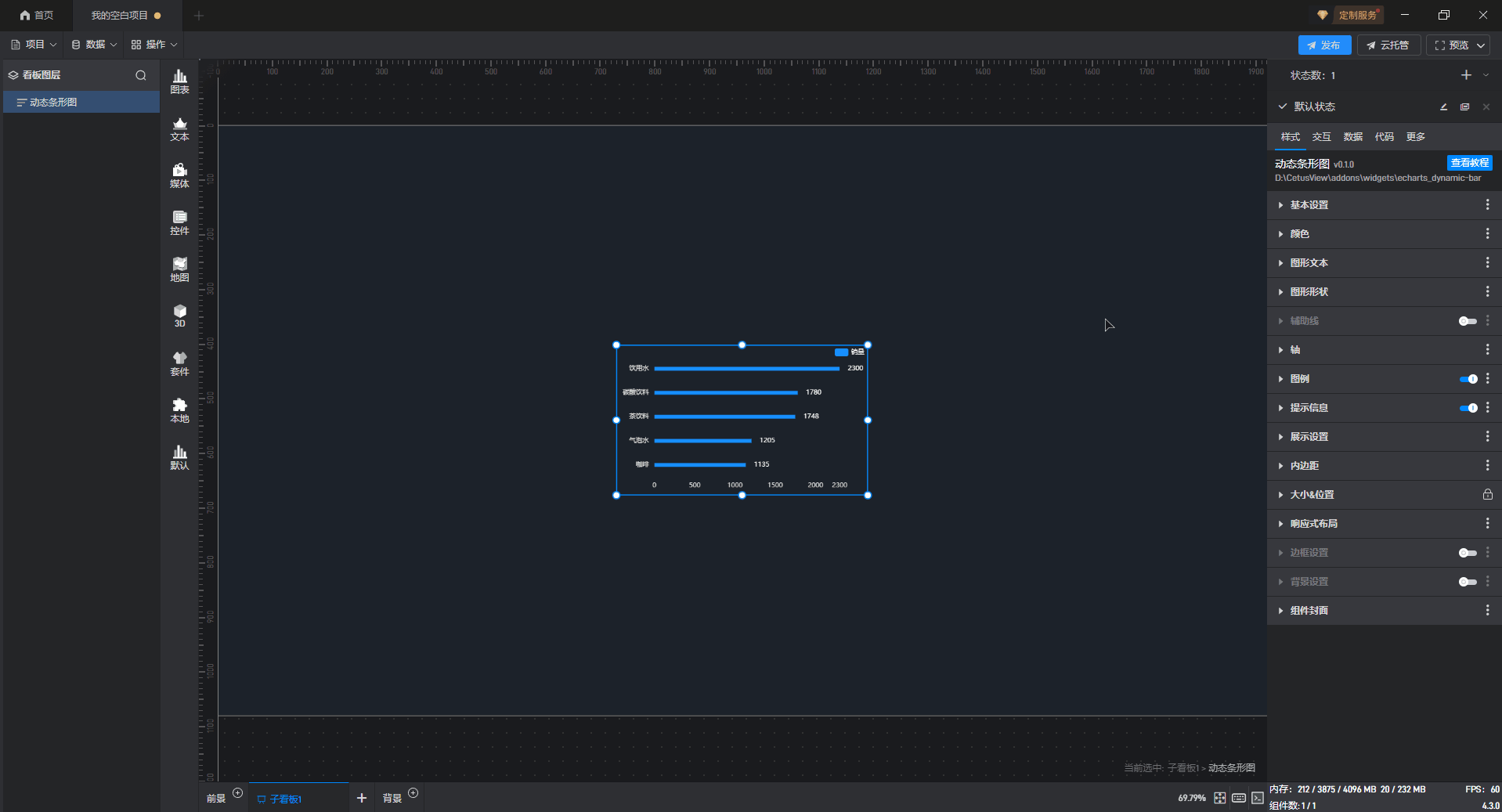The height and width of the screenshot is (812, 1502).
Task: Delete the 默认状态 state with the X icon
Action: (x=1486, y=106)
